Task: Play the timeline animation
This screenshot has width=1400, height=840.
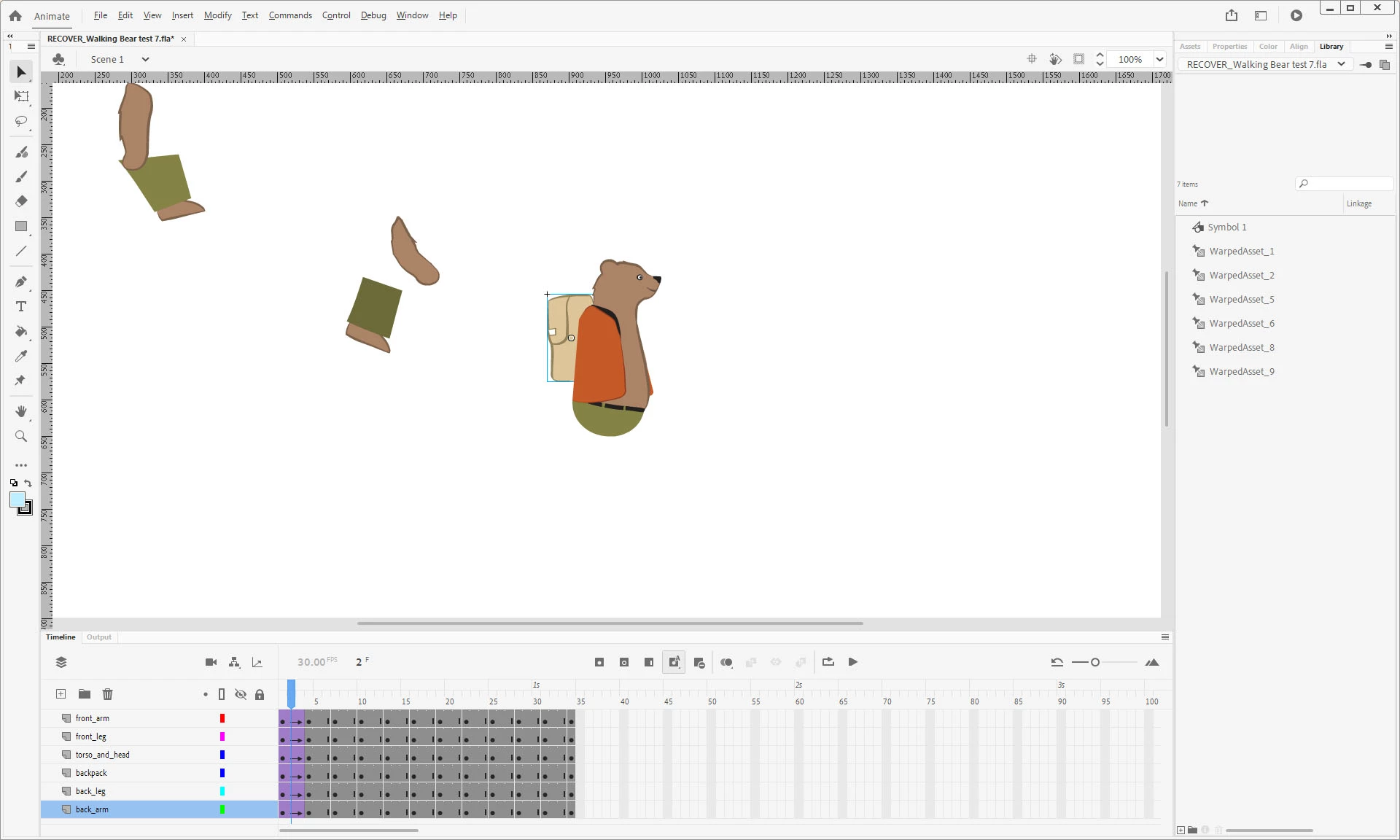Action: pyautogui.click(x=852, y=662)
